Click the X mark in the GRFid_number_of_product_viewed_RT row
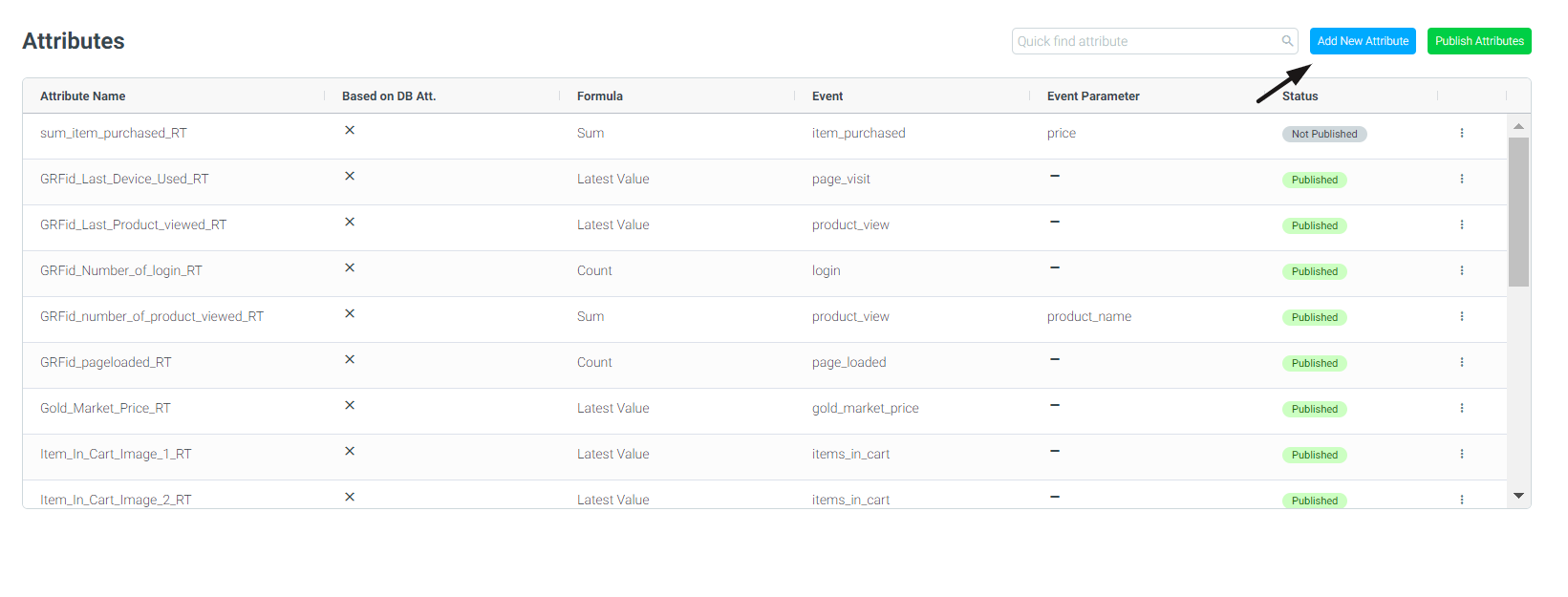Image resolution: width=1568 pixels, height=597 pixels. point(350,313)
